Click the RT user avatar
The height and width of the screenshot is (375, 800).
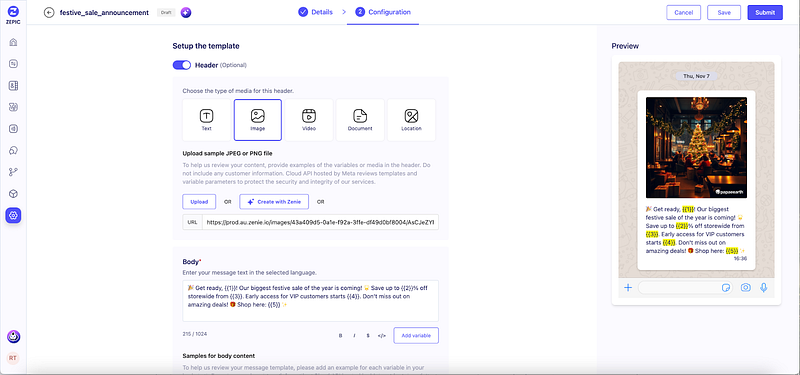coord(13,358)
